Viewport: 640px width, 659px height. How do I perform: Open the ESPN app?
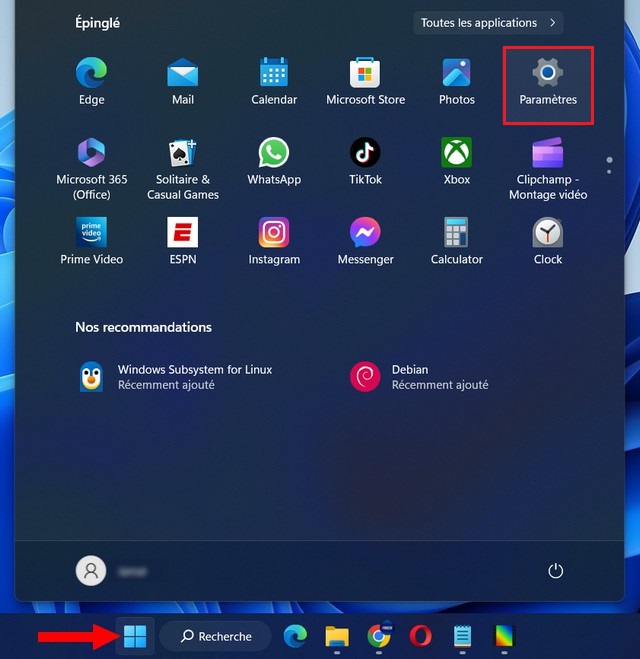click(x=183, y=242)
